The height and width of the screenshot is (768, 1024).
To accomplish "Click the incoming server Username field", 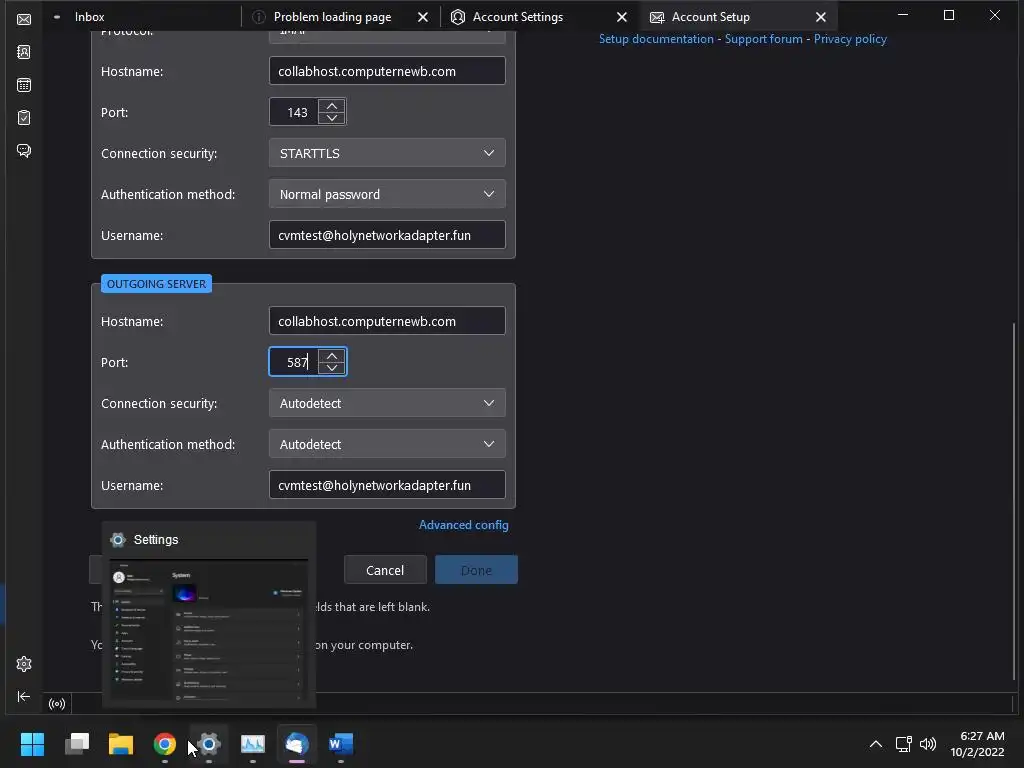I will coord(387,234).
